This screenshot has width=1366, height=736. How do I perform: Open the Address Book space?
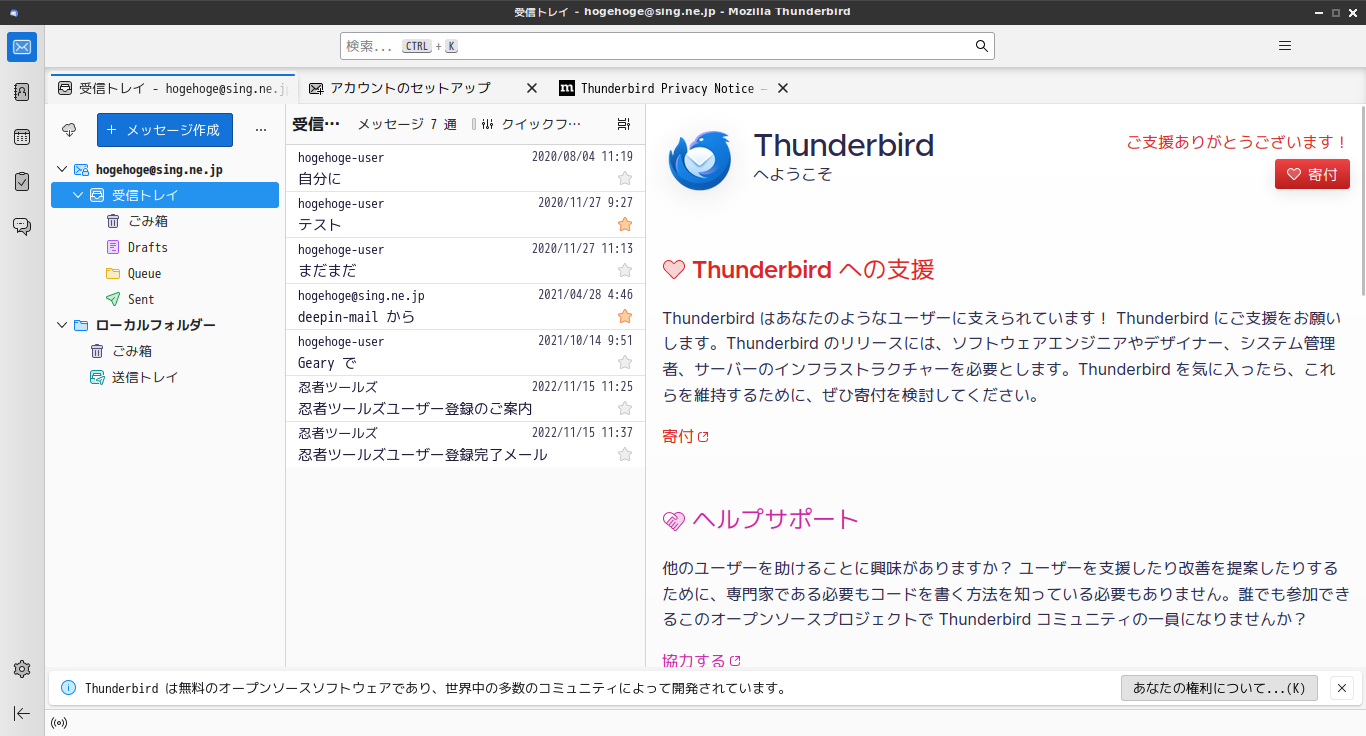22,92
